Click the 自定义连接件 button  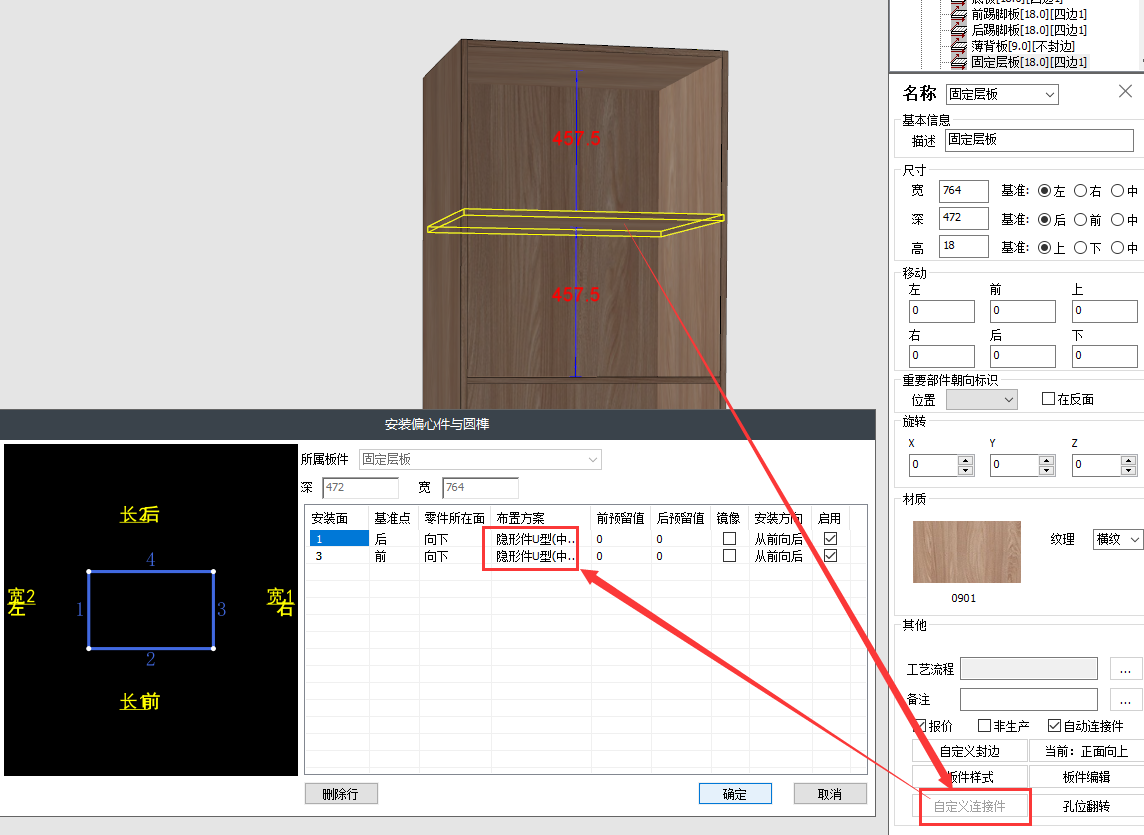[x=970, y=807]
